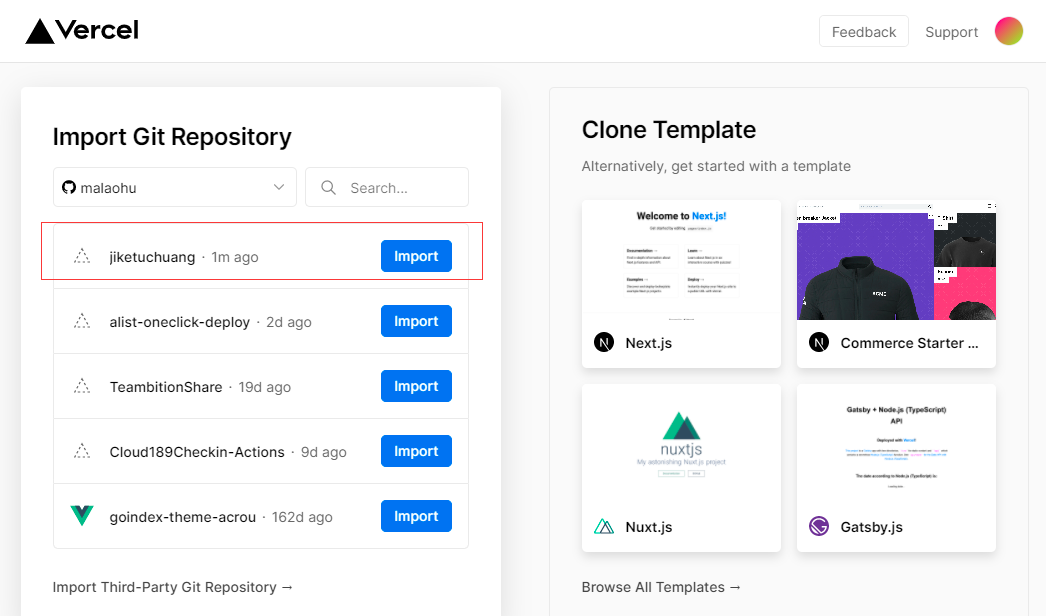This screenshot has height=616, width=1046.
Task: Click the Next.js template logo icon
Action: pos(604,342)
